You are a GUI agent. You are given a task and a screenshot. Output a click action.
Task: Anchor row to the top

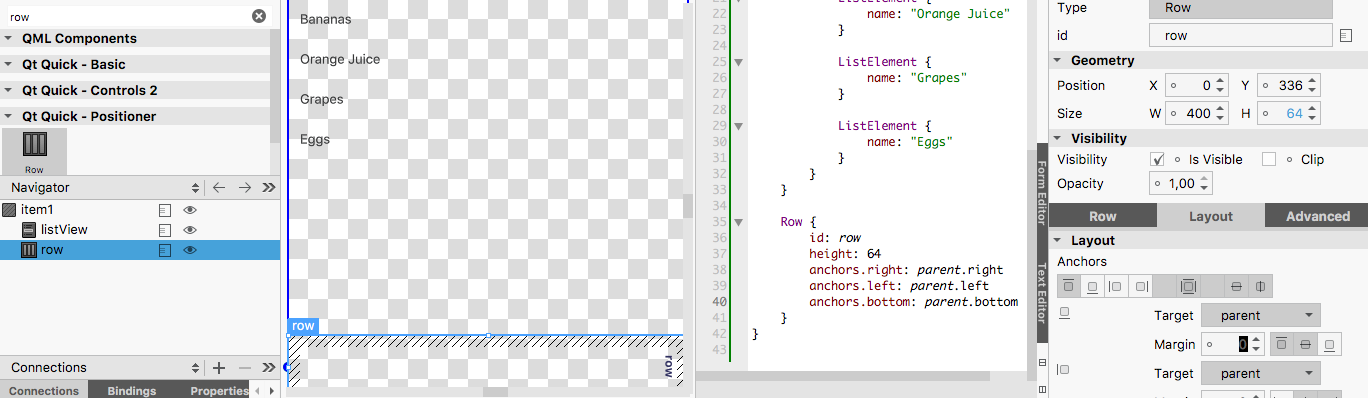1069,286
